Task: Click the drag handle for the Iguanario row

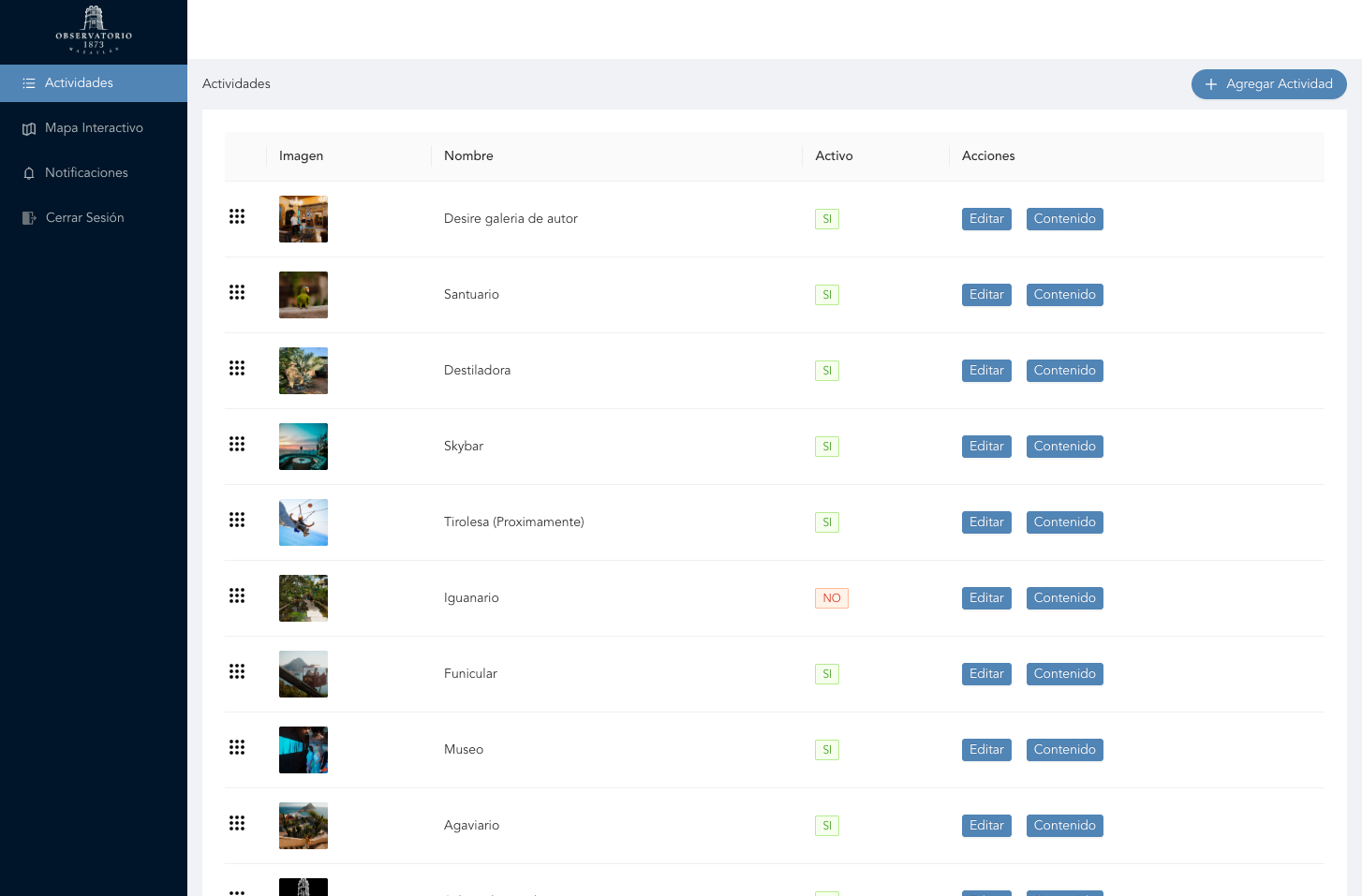Action: [237, 595]
